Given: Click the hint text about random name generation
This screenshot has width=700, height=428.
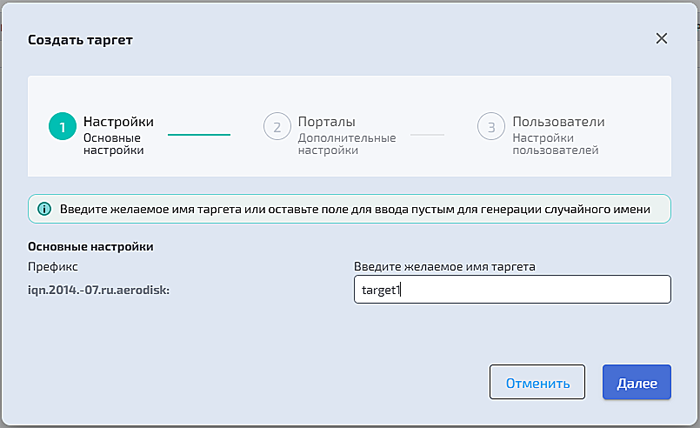Looking at the screenshot, I should coord(355,209).
